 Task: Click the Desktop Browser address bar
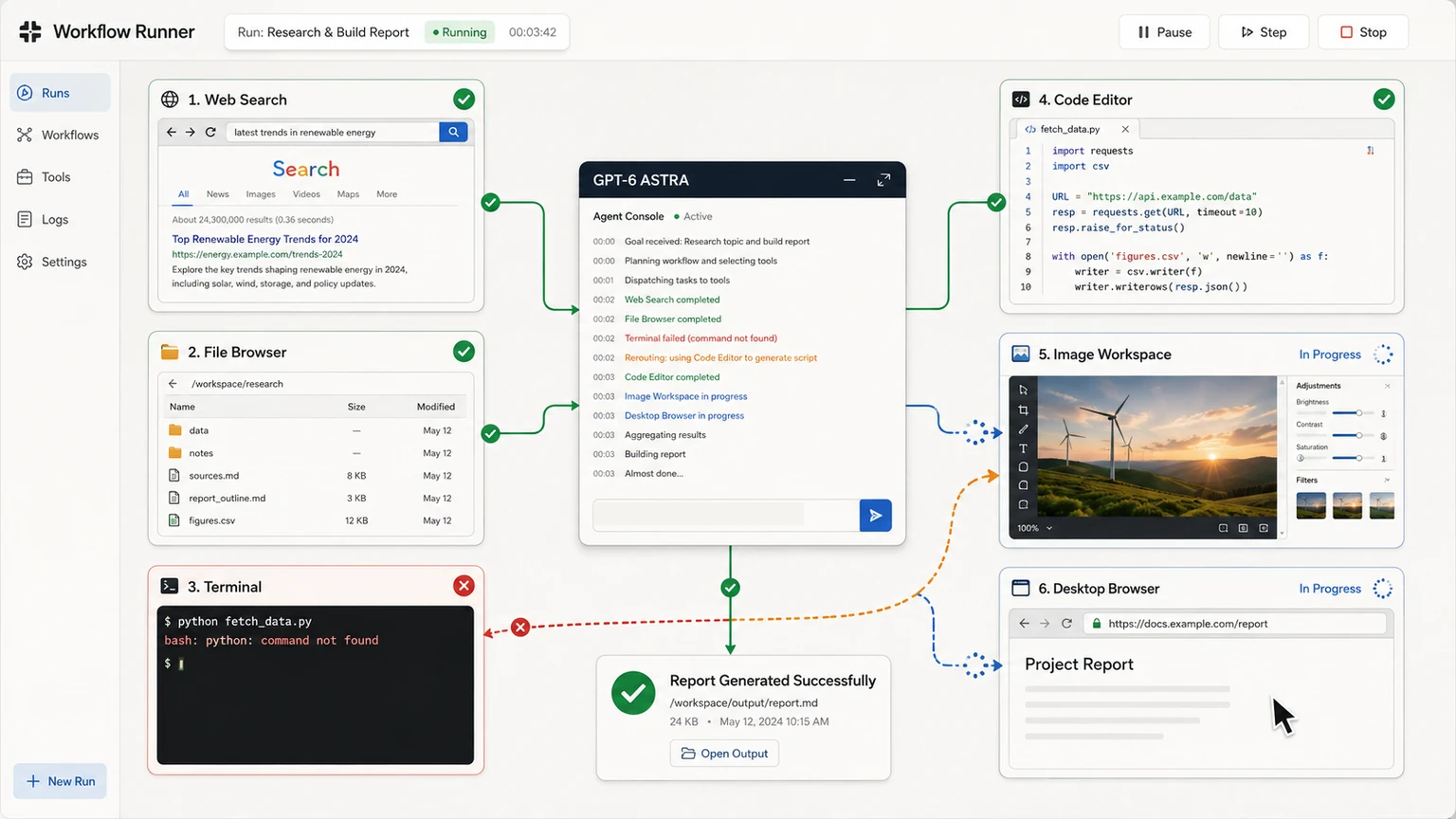pos(1235,624)
